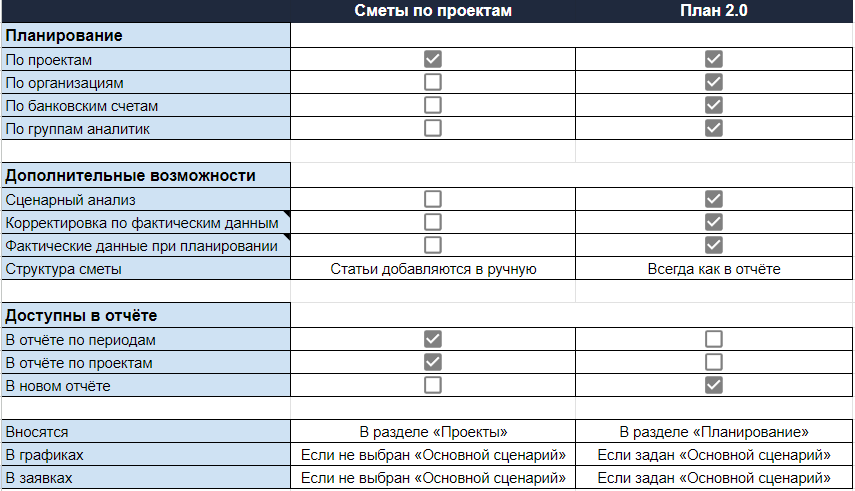This screenshot has height=491, width=855.
Task: Toggle «В отчёте по проектам» for Сметы по проектам
Action: point(433,362)
